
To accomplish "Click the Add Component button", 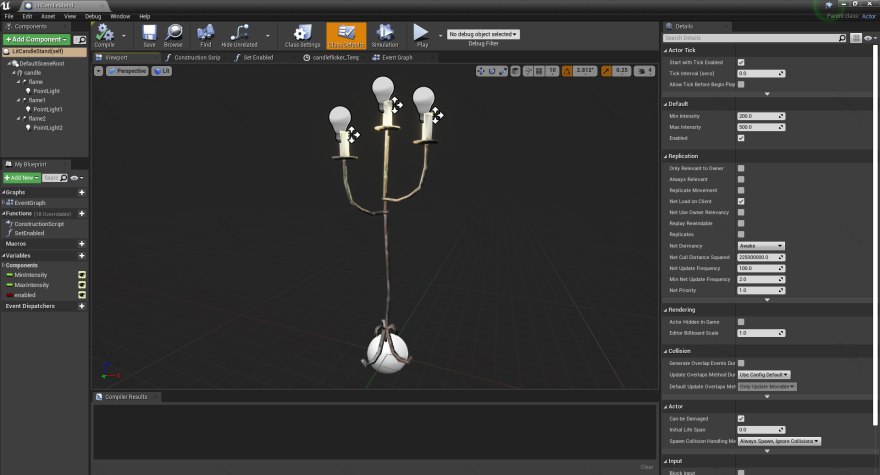I will click(35, 39).
